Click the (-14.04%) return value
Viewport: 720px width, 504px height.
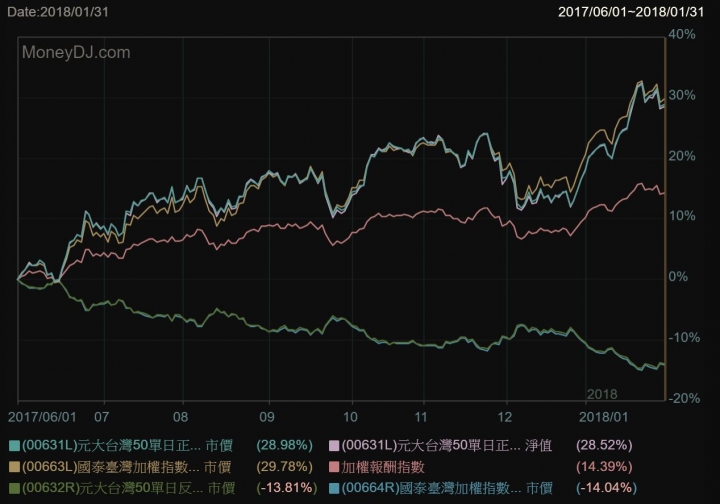(607, 488)
